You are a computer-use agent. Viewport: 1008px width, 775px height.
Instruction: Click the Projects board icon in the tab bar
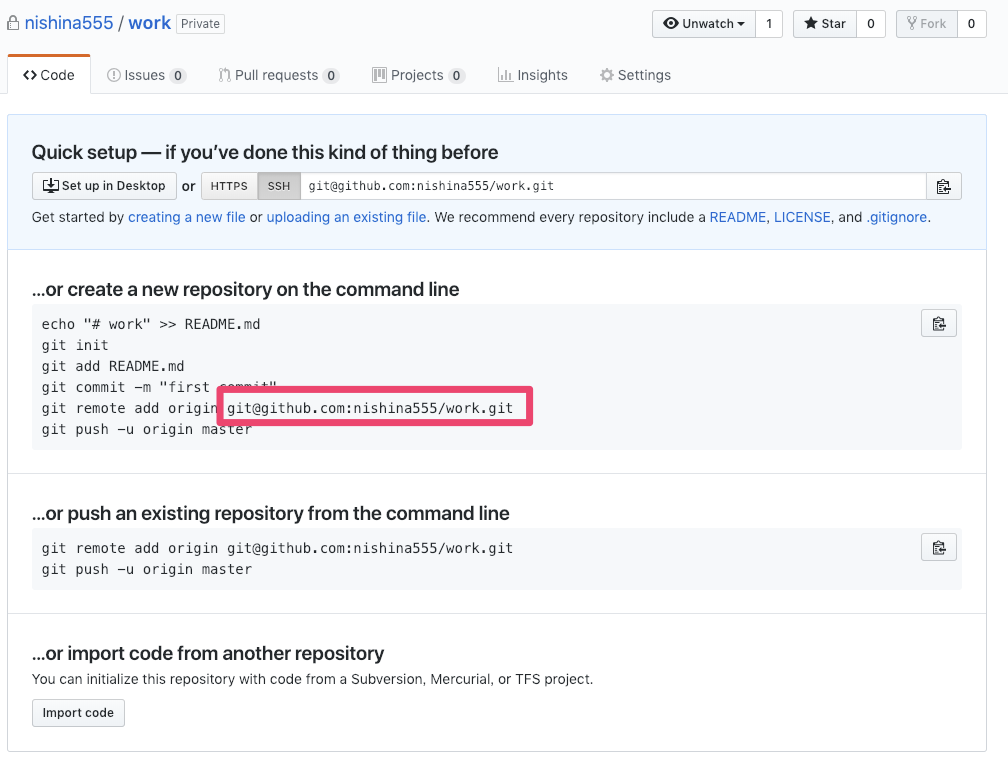pyautogui.click(x=380, y=75)
